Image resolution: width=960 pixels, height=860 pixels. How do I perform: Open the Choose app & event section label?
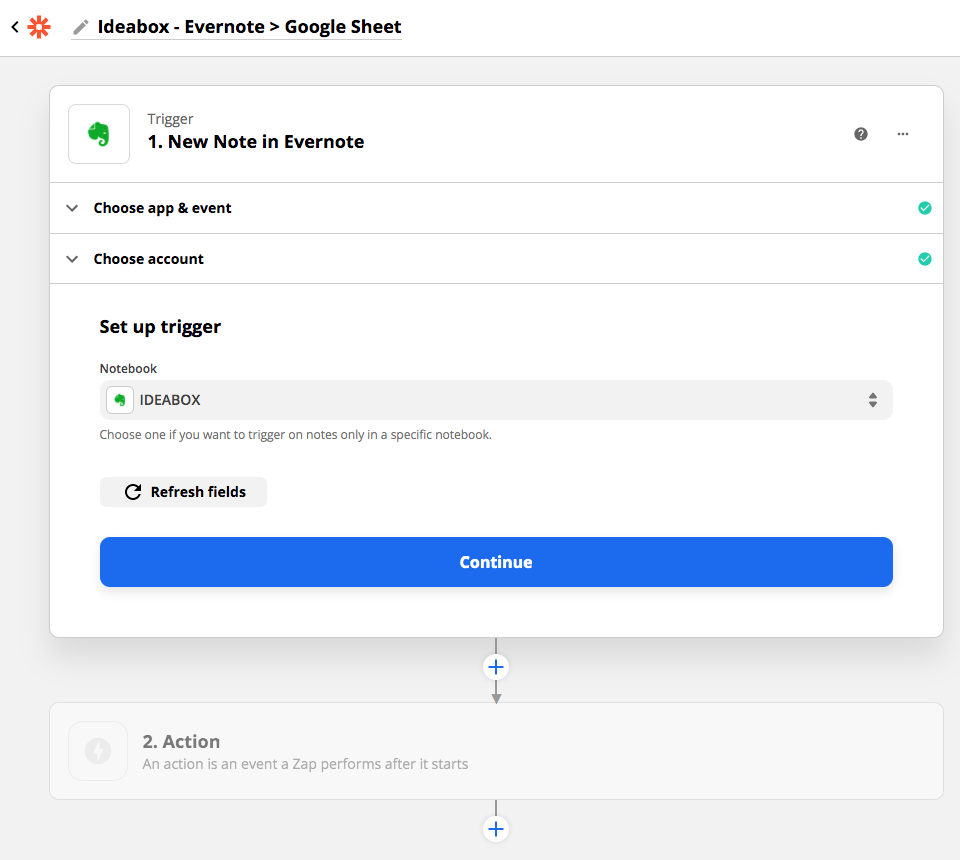[x=162, y=208]
